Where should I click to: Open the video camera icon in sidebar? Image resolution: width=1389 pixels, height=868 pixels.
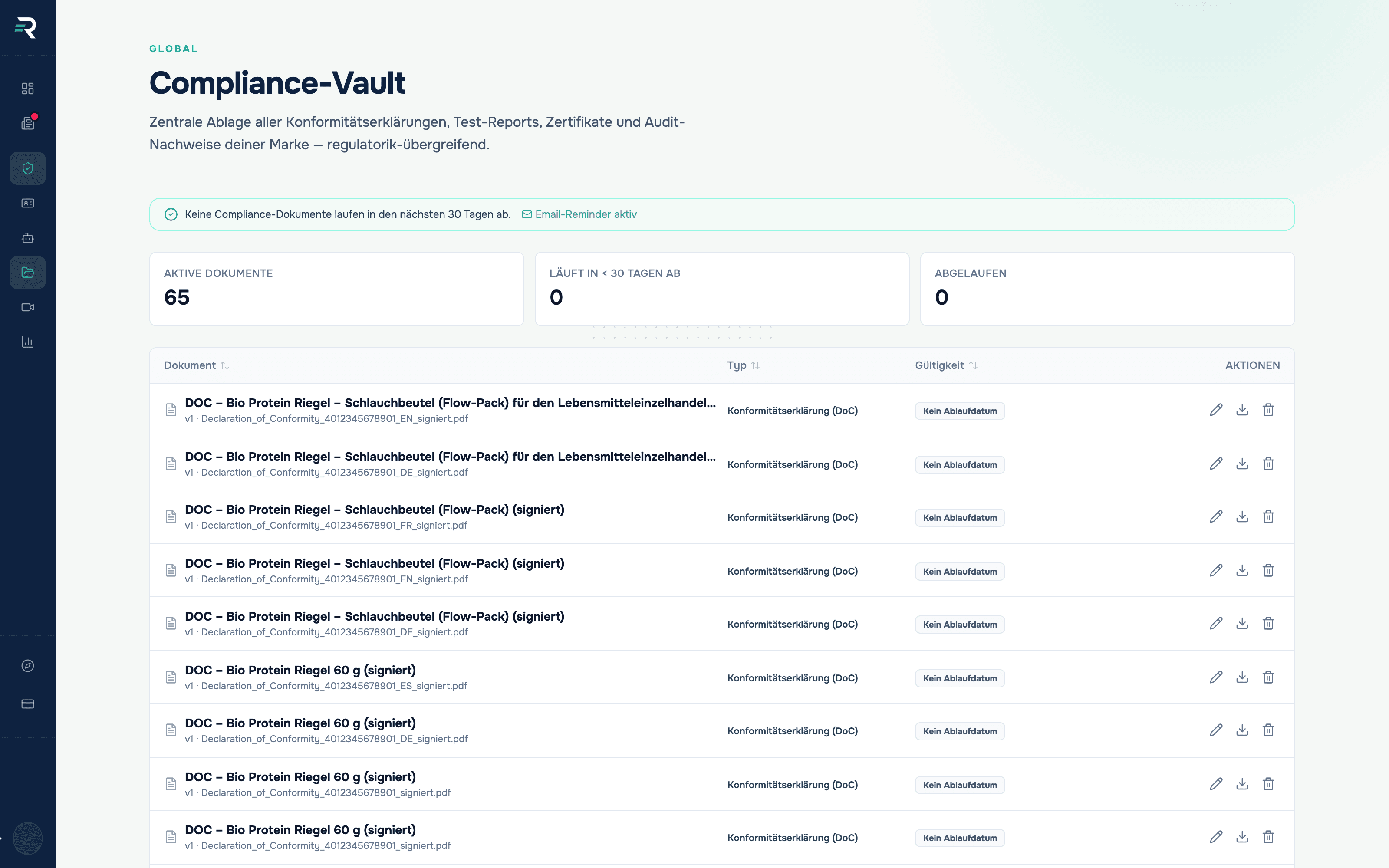click(x=27, y=307)
